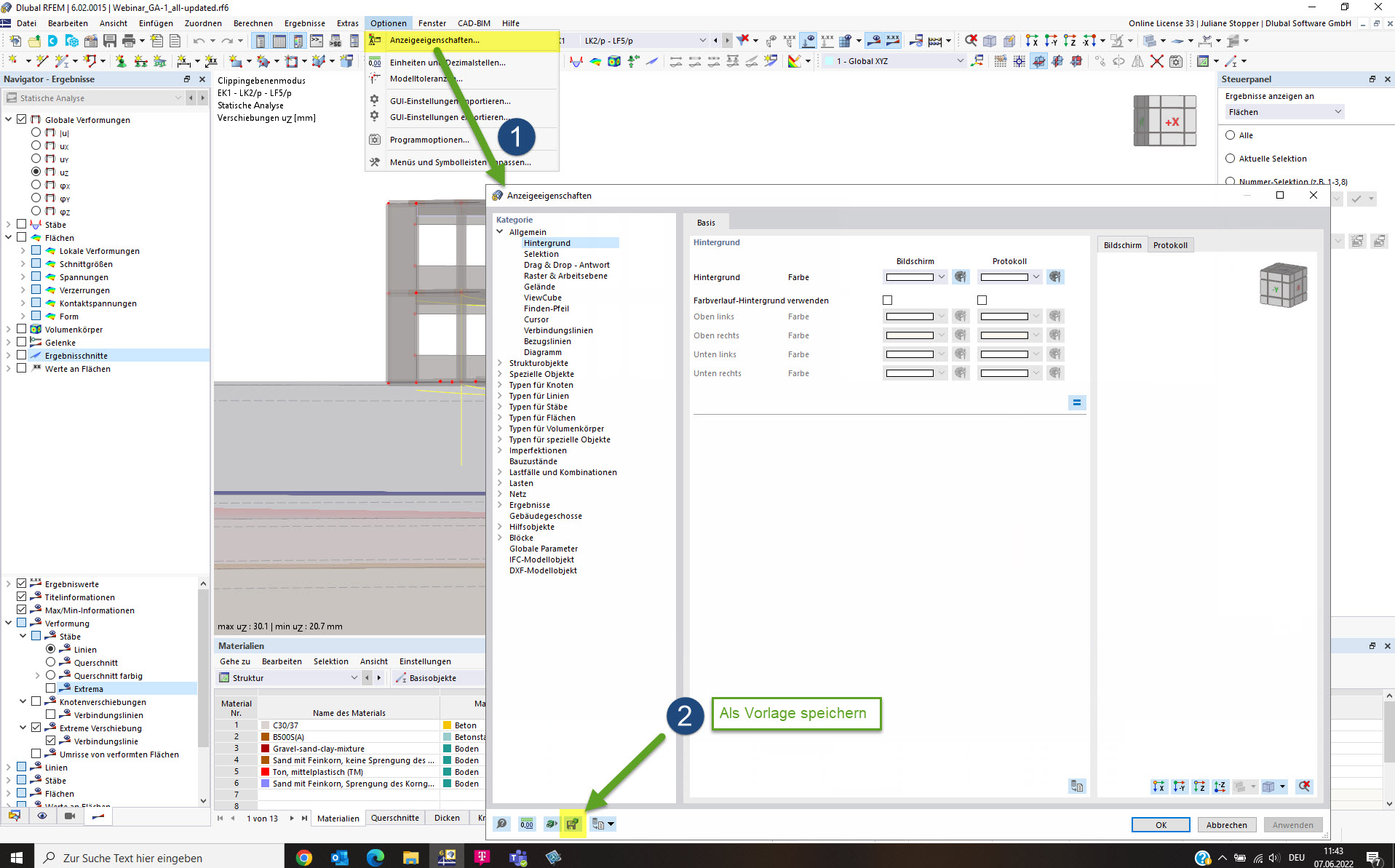Open the Statische Analyse dropdown
Screen dimensions: 1395x868
click(94, 97)
